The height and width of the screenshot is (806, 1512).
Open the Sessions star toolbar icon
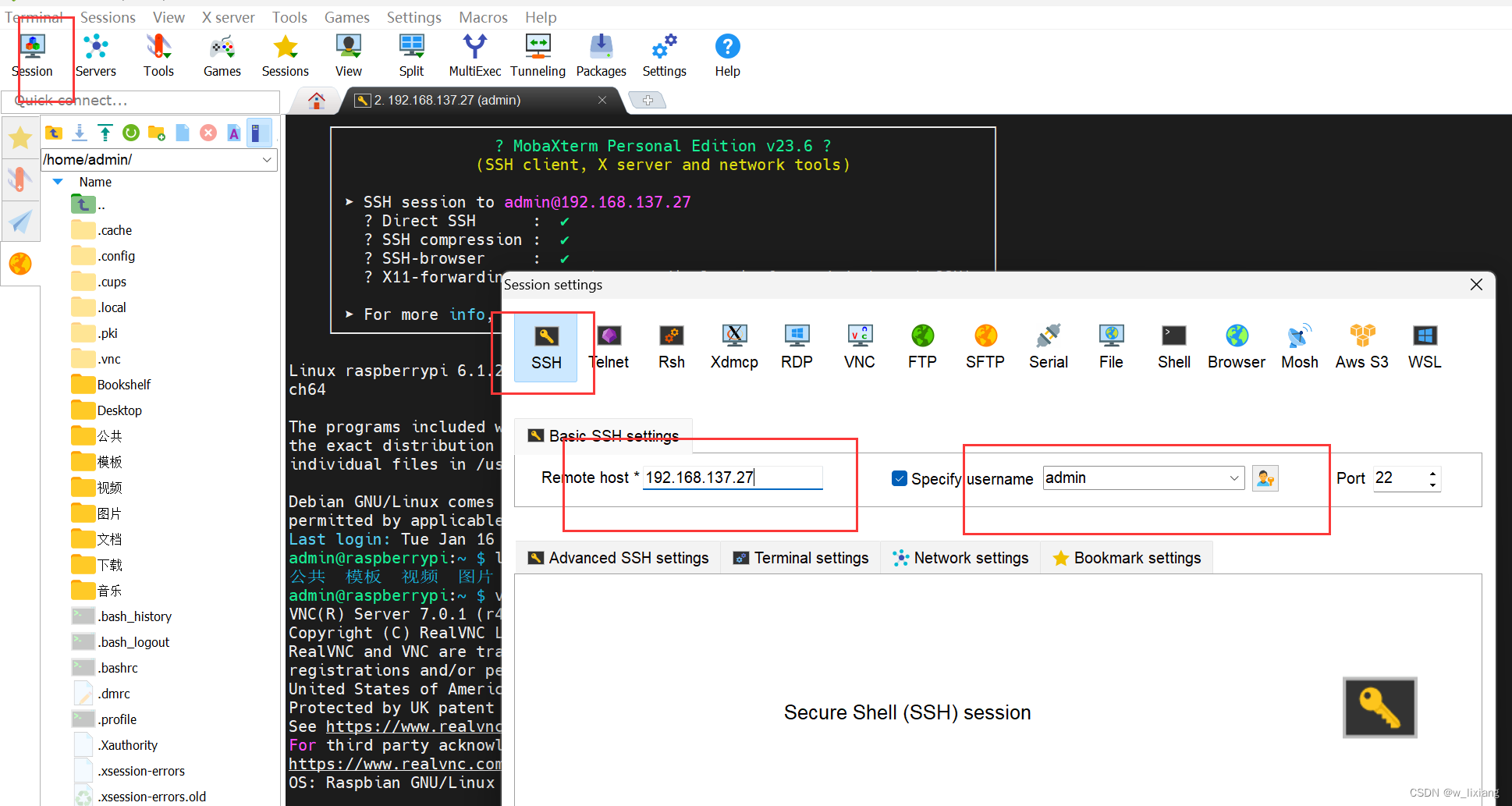(286, 55)
